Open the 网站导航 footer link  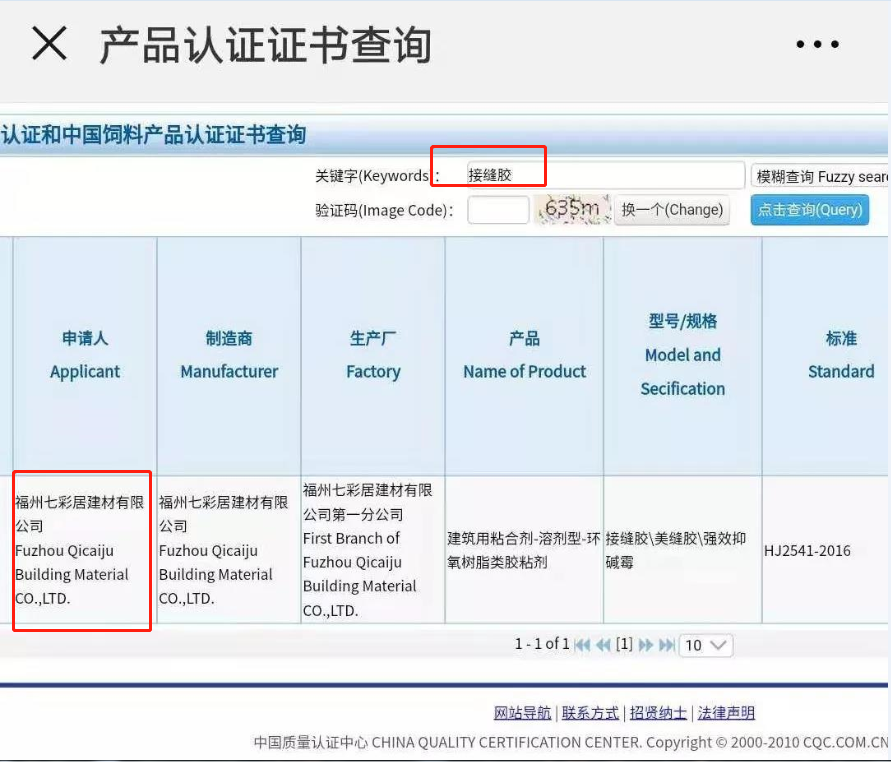(x=522, y=713)
